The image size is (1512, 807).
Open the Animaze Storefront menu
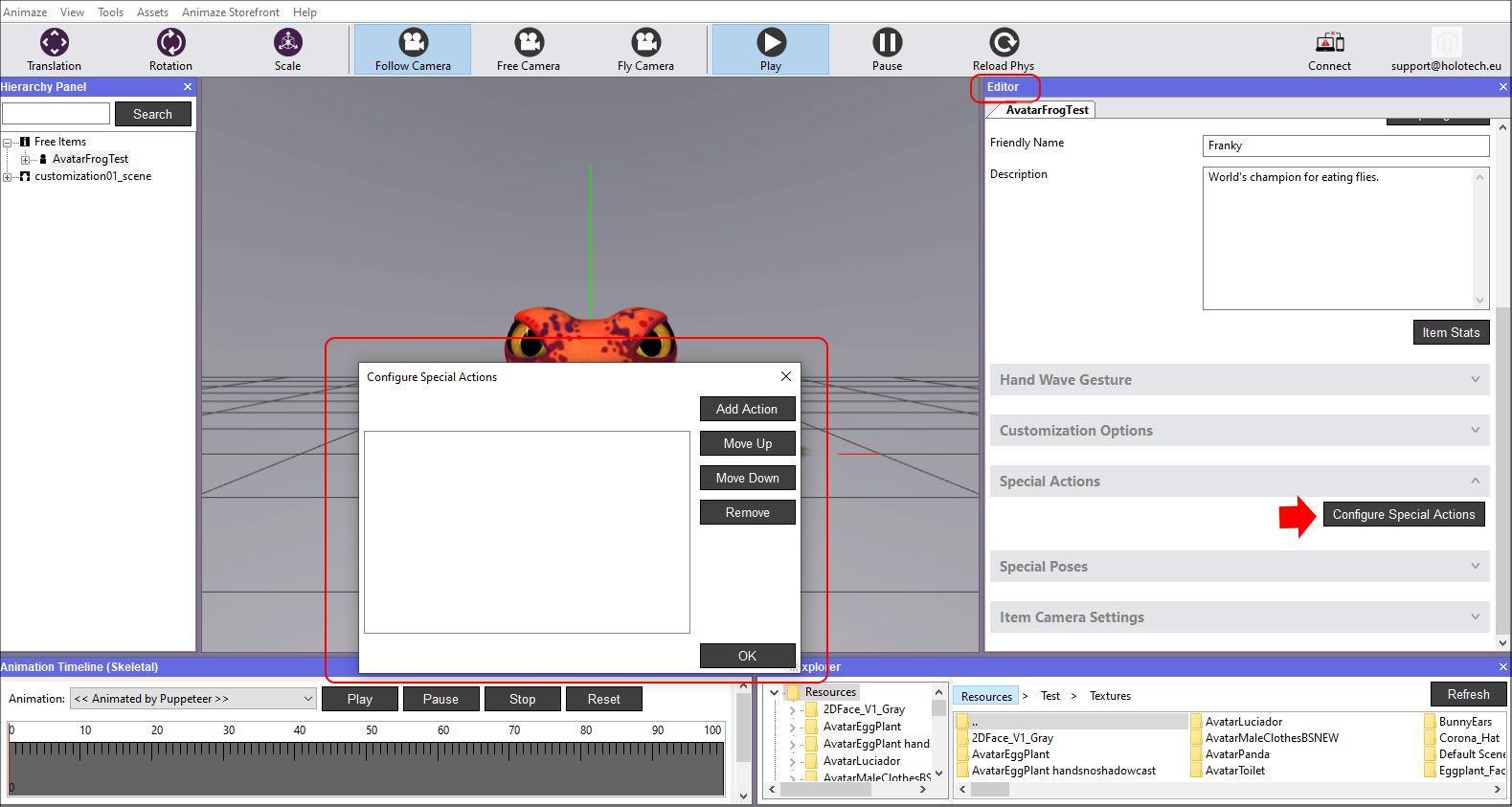[x=231, y=12]
